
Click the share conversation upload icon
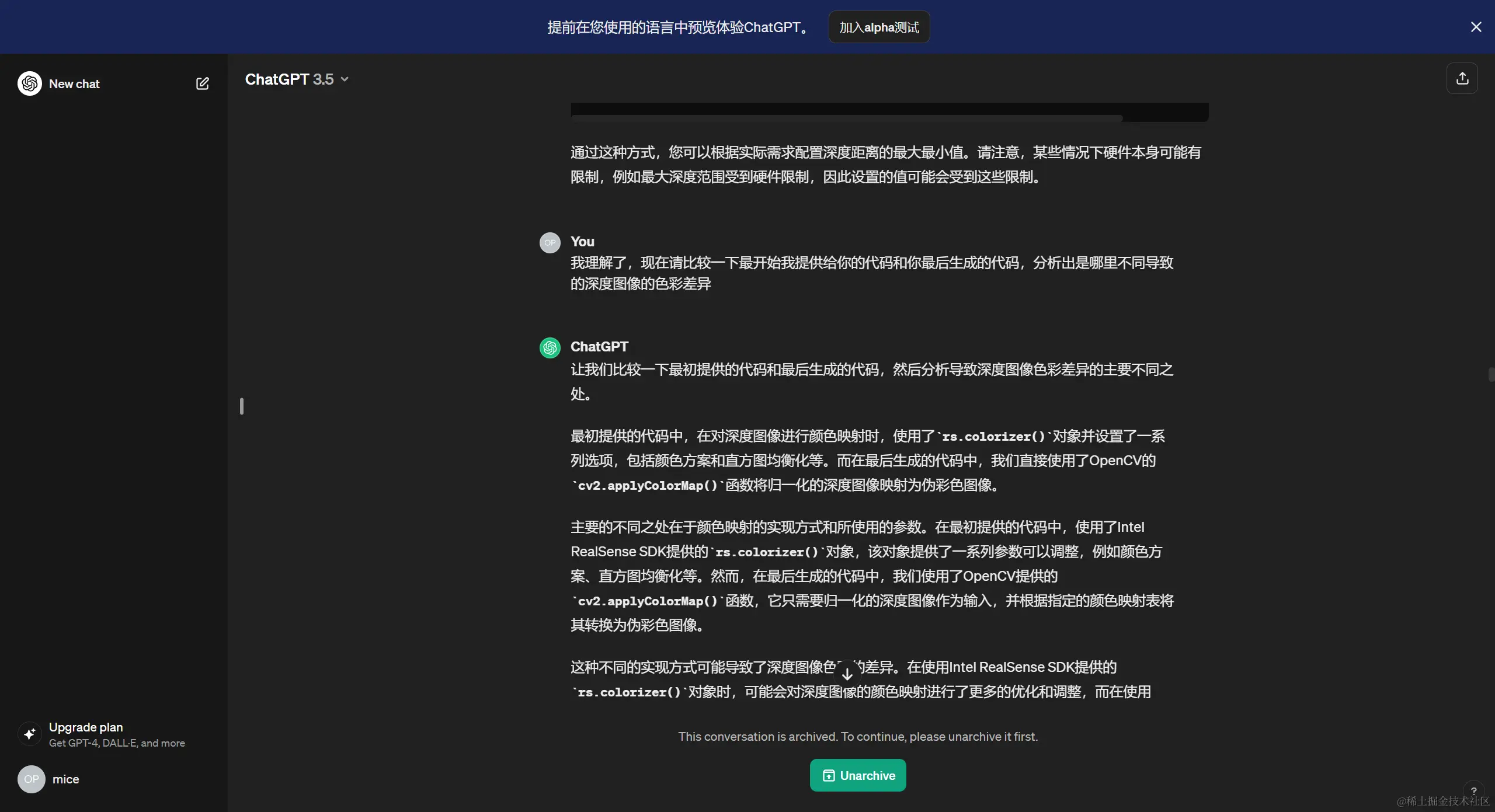(x=1462, y=78)
